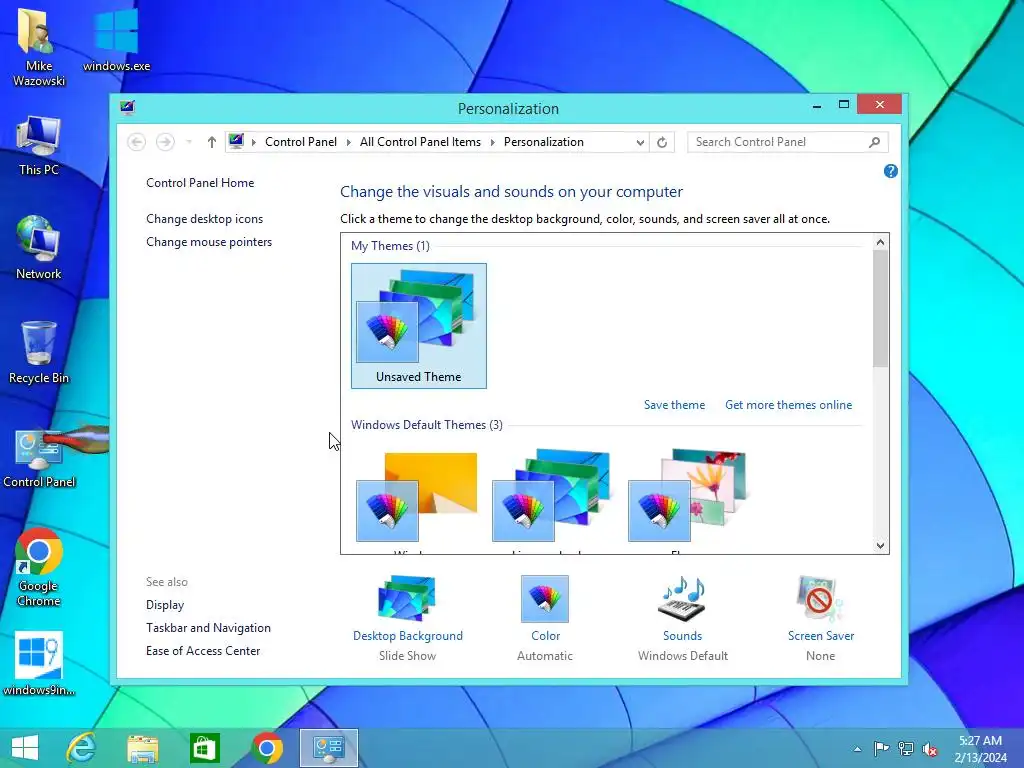Screen dimensions: 1024x768
Task: Click Change mouse pointers link
Action: pyautogui.click(x=209, y=242)
